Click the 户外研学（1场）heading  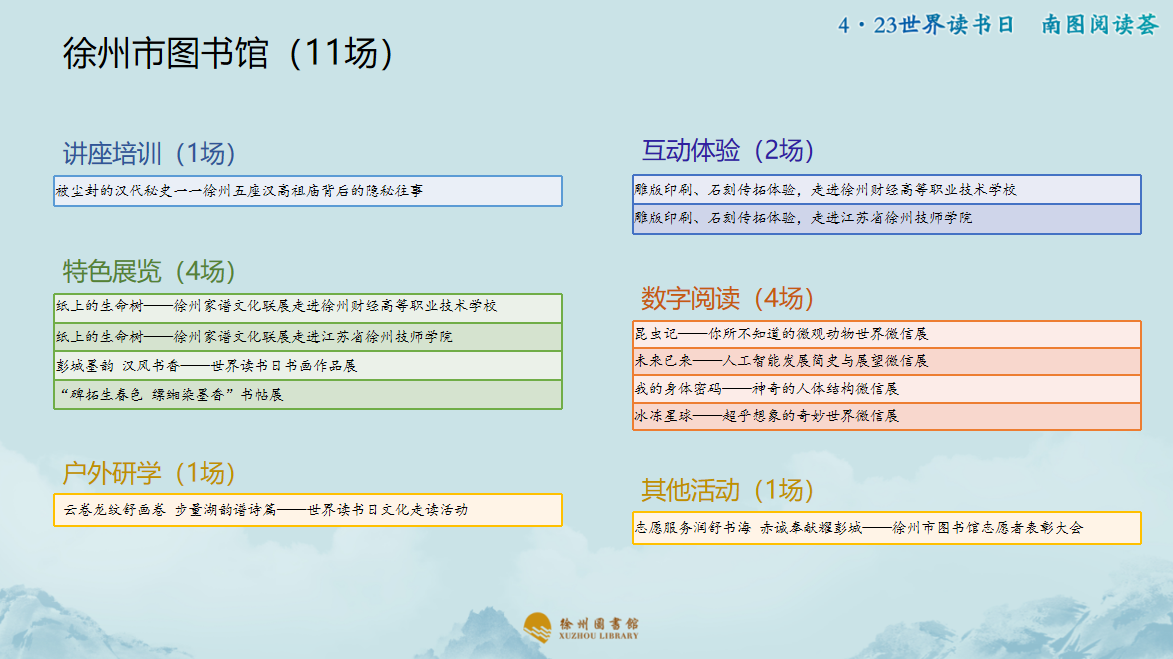[149, 473]
